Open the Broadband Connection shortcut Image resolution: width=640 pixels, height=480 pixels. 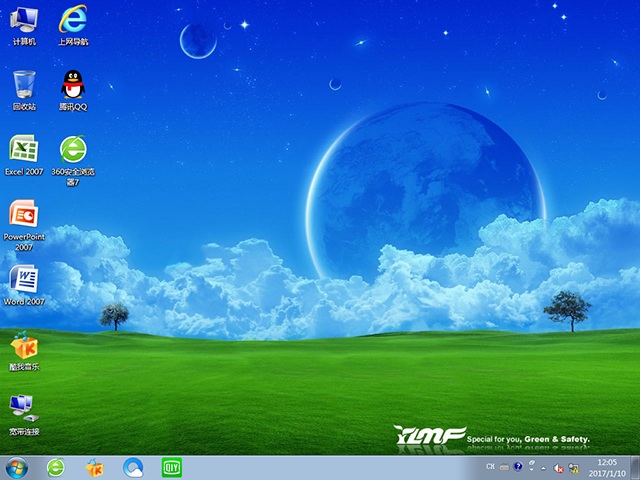(23, 410)
